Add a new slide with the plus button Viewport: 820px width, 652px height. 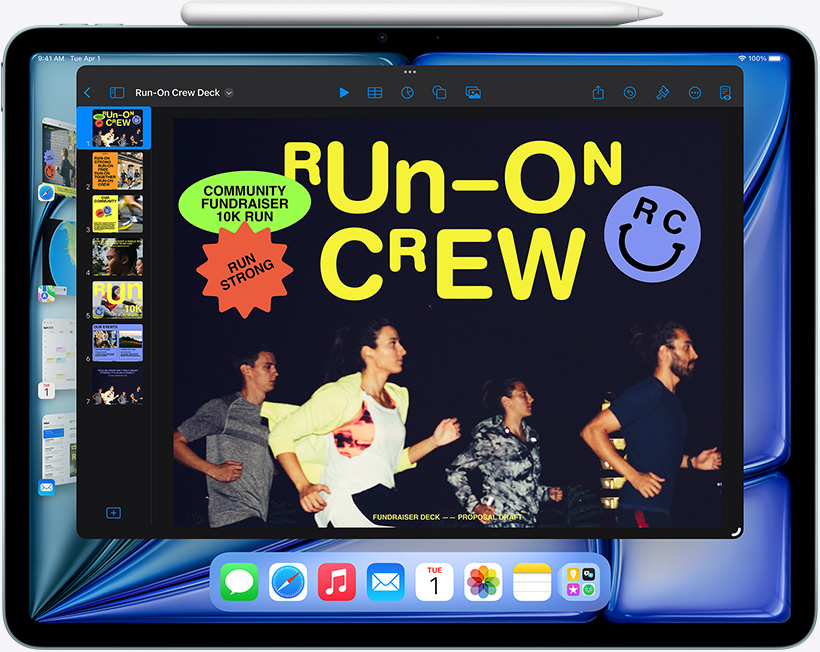tap(113, 511)
